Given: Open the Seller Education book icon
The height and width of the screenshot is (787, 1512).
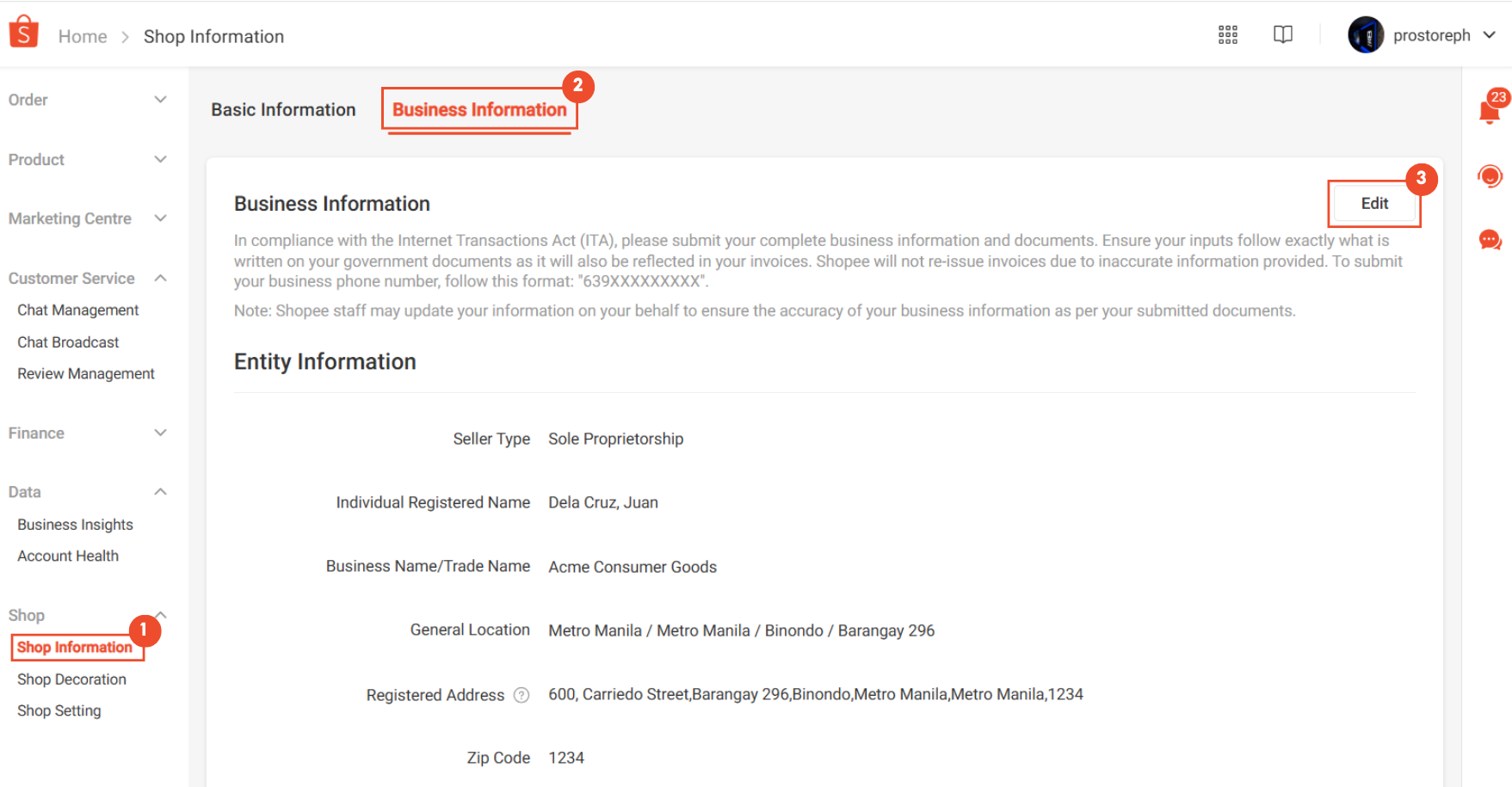Looking at the screenshot, I should point(1282,35).
